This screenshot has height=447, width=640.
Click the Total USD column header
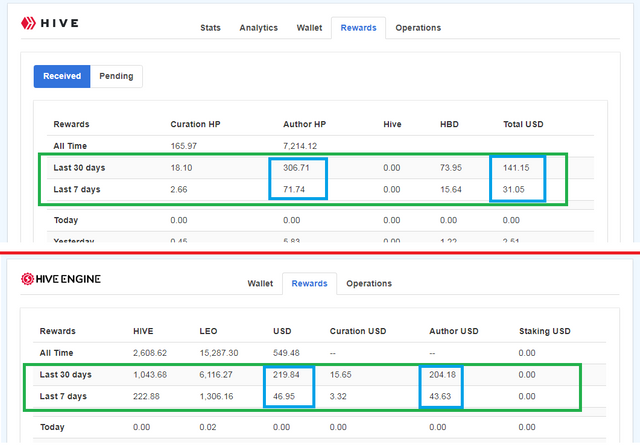click(x=523, y=124)
